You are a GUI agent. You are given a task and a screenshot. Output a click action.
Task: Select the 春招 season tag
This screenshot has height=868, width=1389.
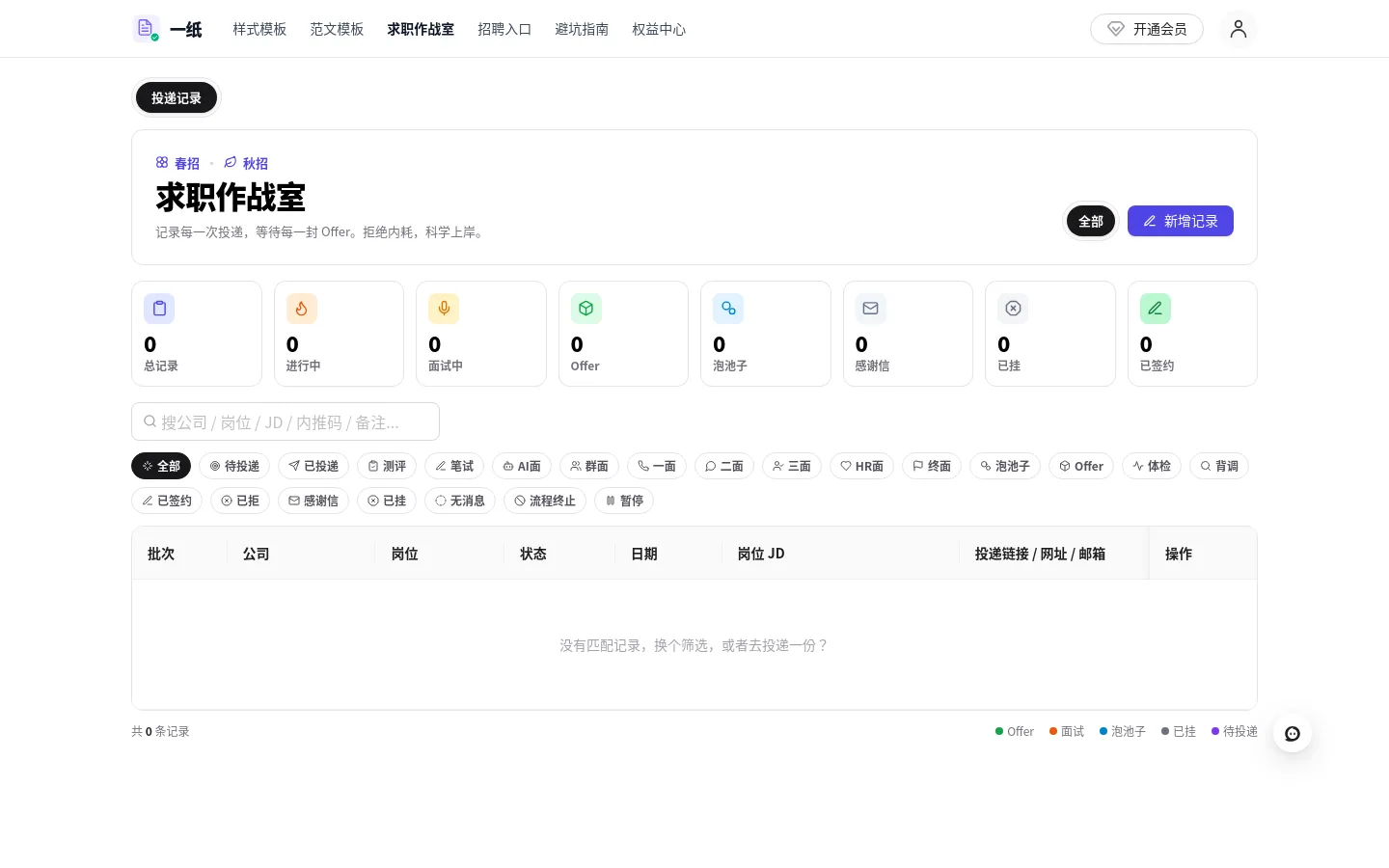[177, 163]
